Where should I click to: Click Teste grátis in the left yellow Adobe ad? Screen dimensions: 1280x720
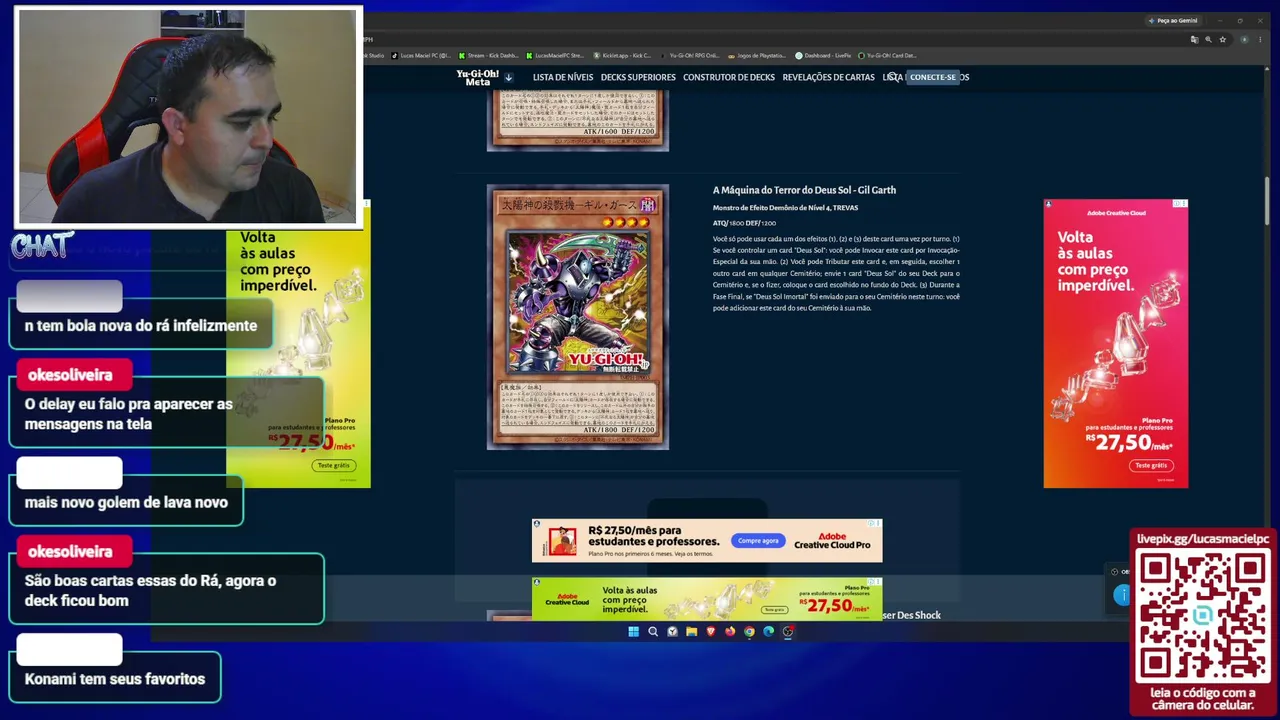tap(334, 465)
